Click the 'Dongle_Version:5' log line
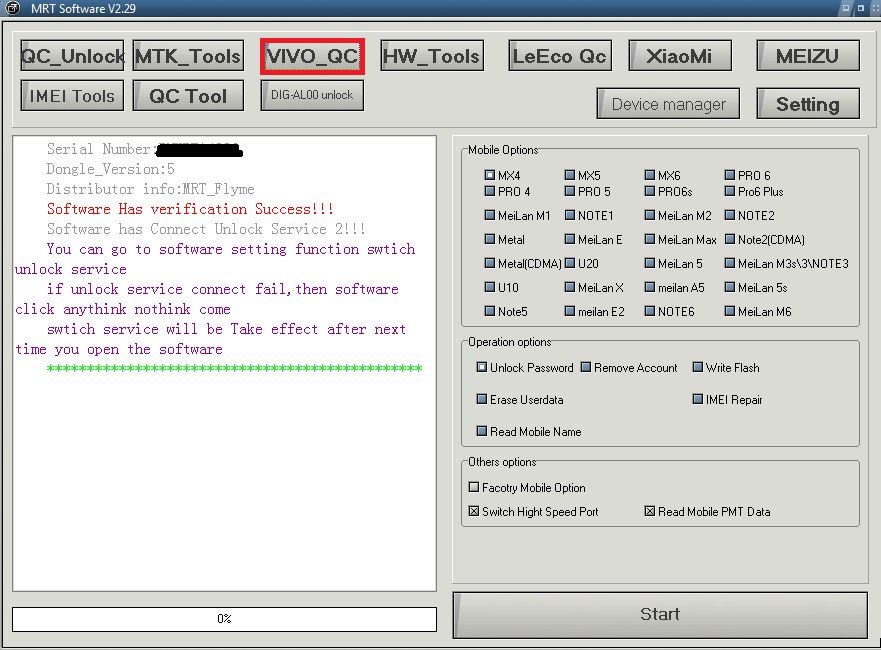The image size is (881, 650). click(x=111, y=169)
